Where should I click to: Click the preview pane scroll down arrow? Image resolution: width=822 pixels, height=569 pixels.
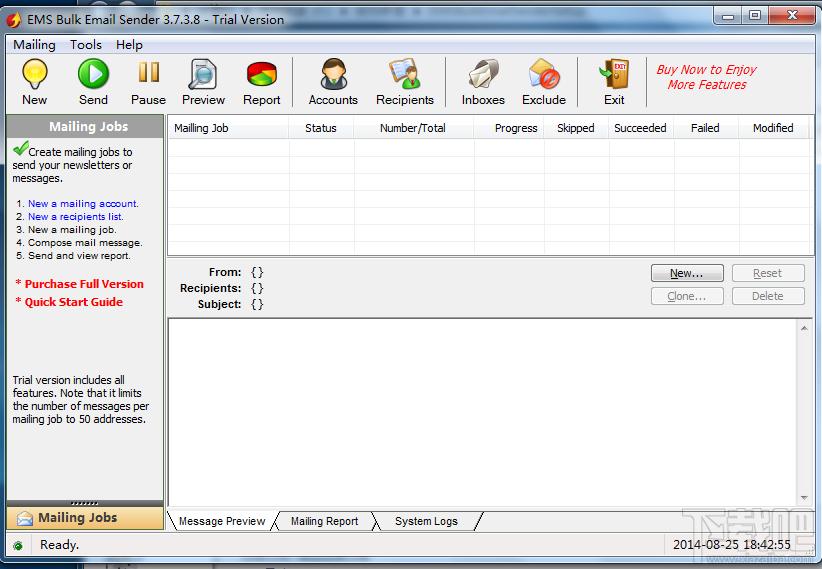(x=804, y=498)
